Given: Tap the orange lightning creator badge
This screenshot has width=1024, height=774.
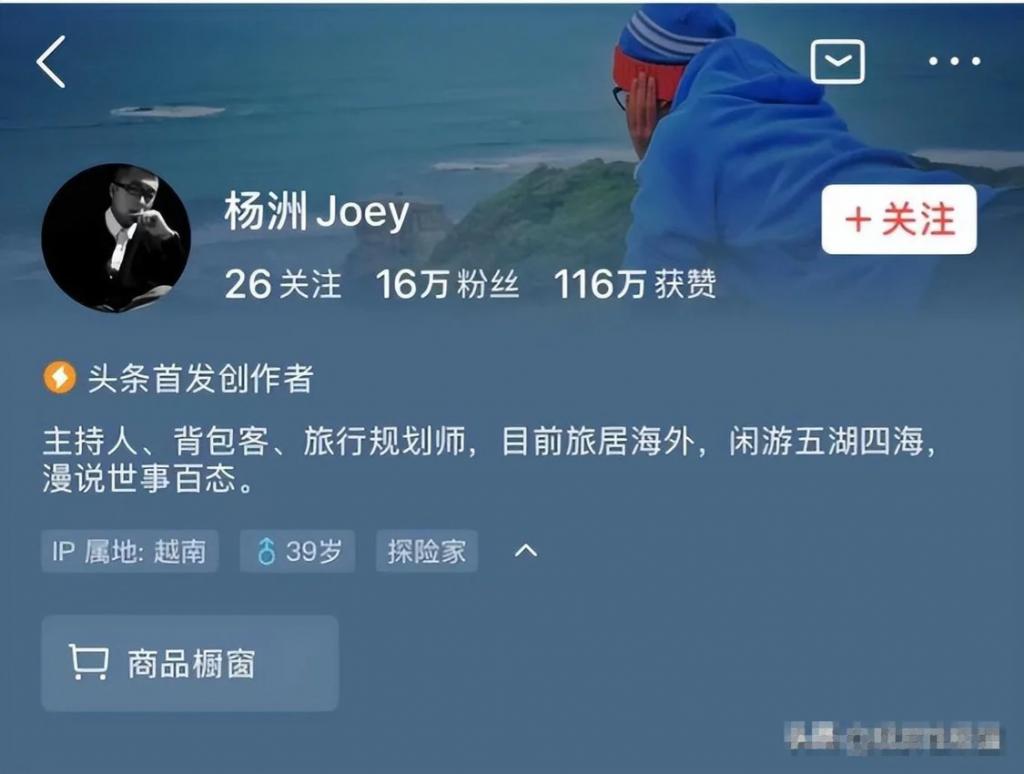Looking at the screenshot, I should pos(59,378).
